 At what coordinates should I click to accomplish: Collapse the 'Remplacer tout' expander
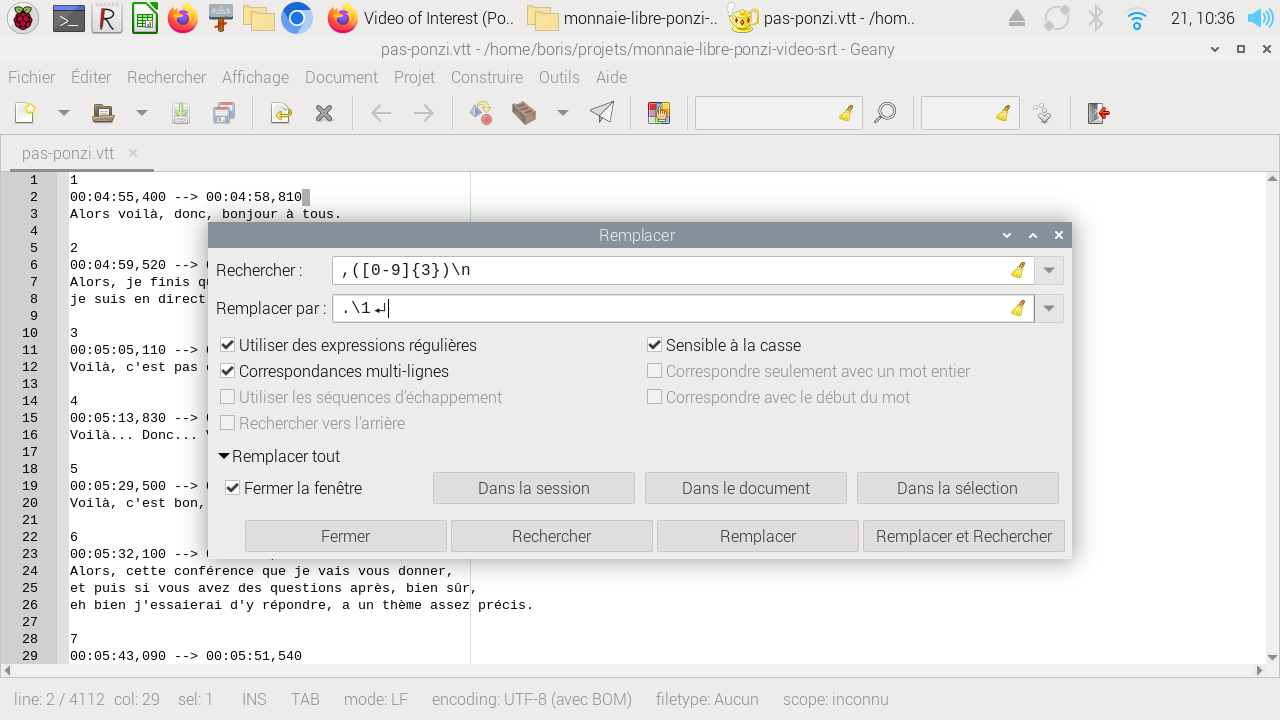[x=224, y=457]
